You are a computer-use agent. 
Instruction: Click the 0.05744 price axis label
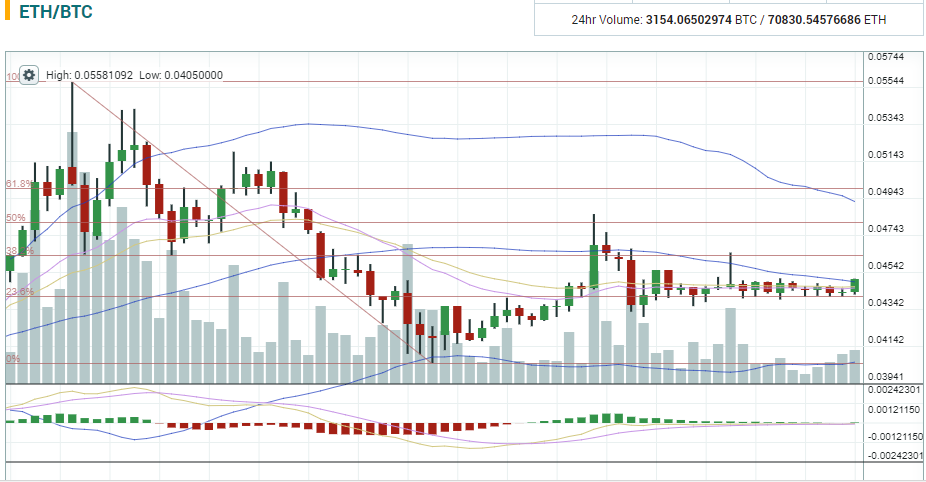[885, 57]
